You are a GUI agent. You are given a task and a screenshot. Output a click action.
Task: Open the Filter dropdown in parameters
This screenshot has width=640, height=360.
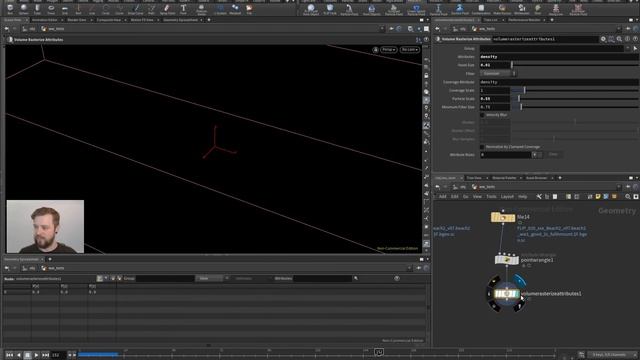[x=498, y=73]
